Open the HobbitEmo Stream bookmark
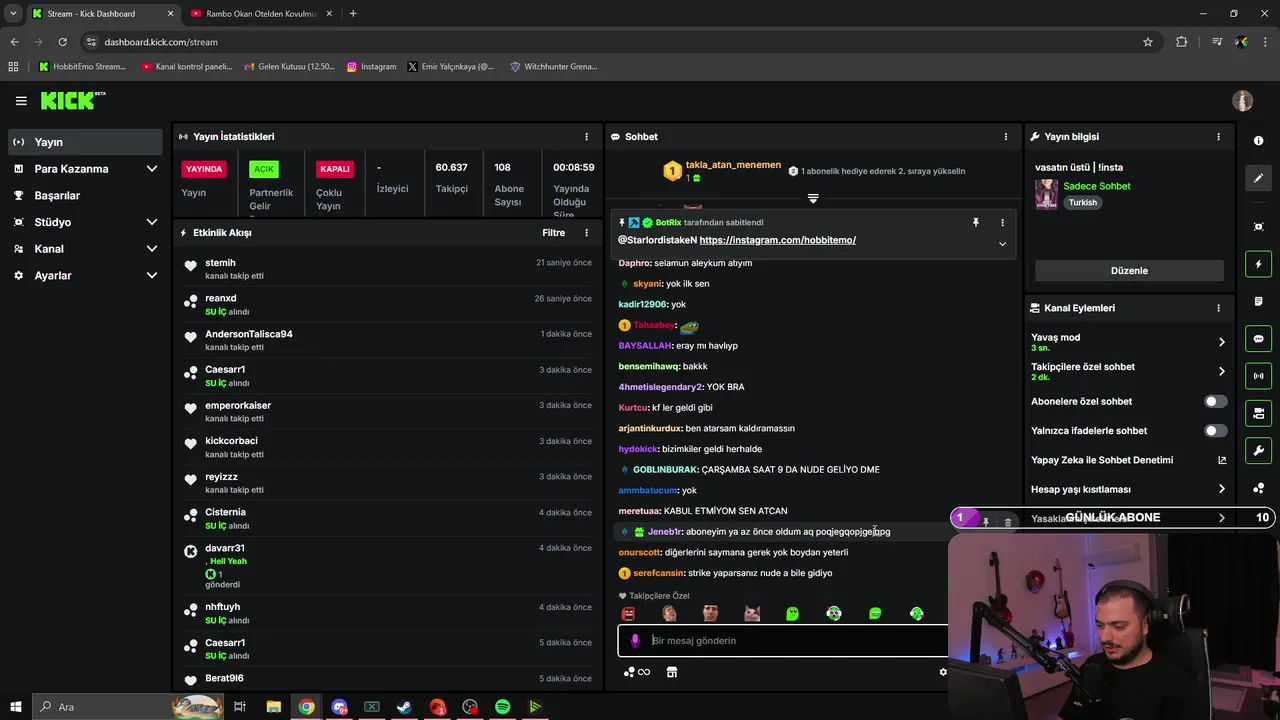This screenshot has height=720, width=1280. click(83, 67)
